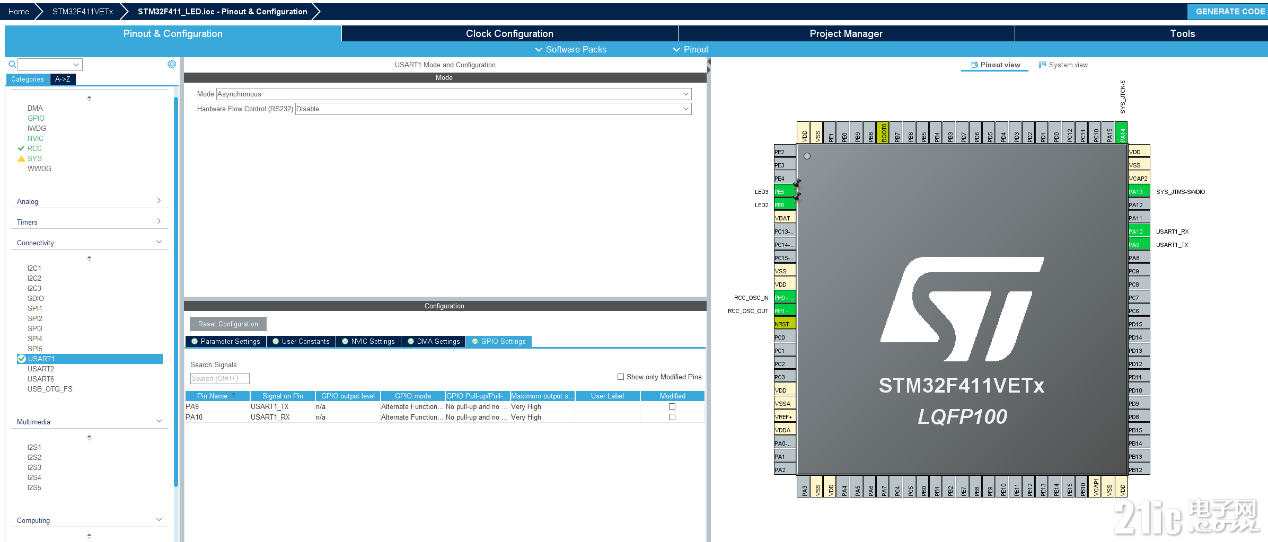This screenshot has height=542, width=1268.
Task: Select USB_OTG_FS peripheral
Action: coord(49,389)
